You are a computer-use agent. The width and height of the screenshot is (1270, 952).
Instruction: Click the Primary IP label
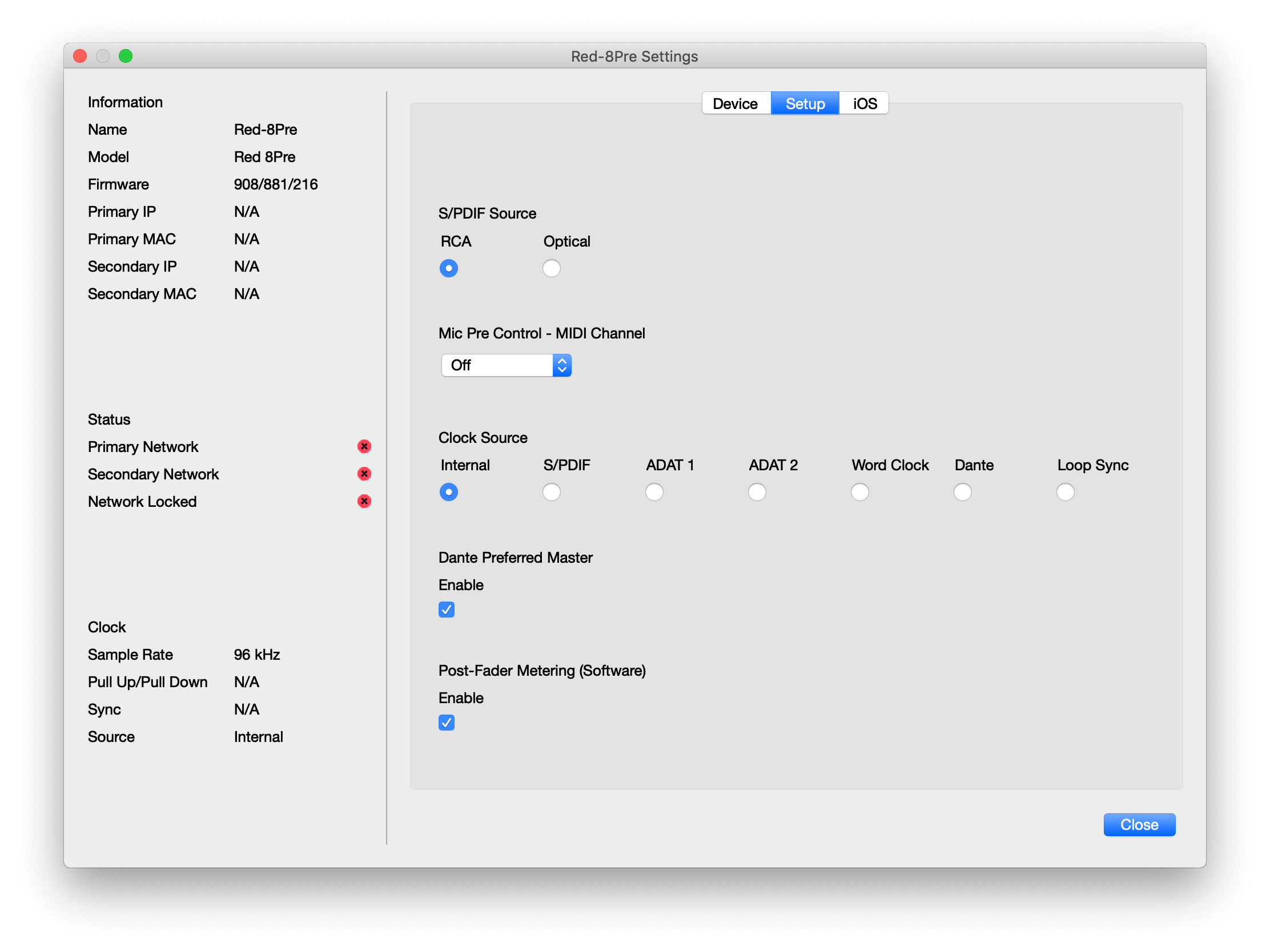coord(122,212)
